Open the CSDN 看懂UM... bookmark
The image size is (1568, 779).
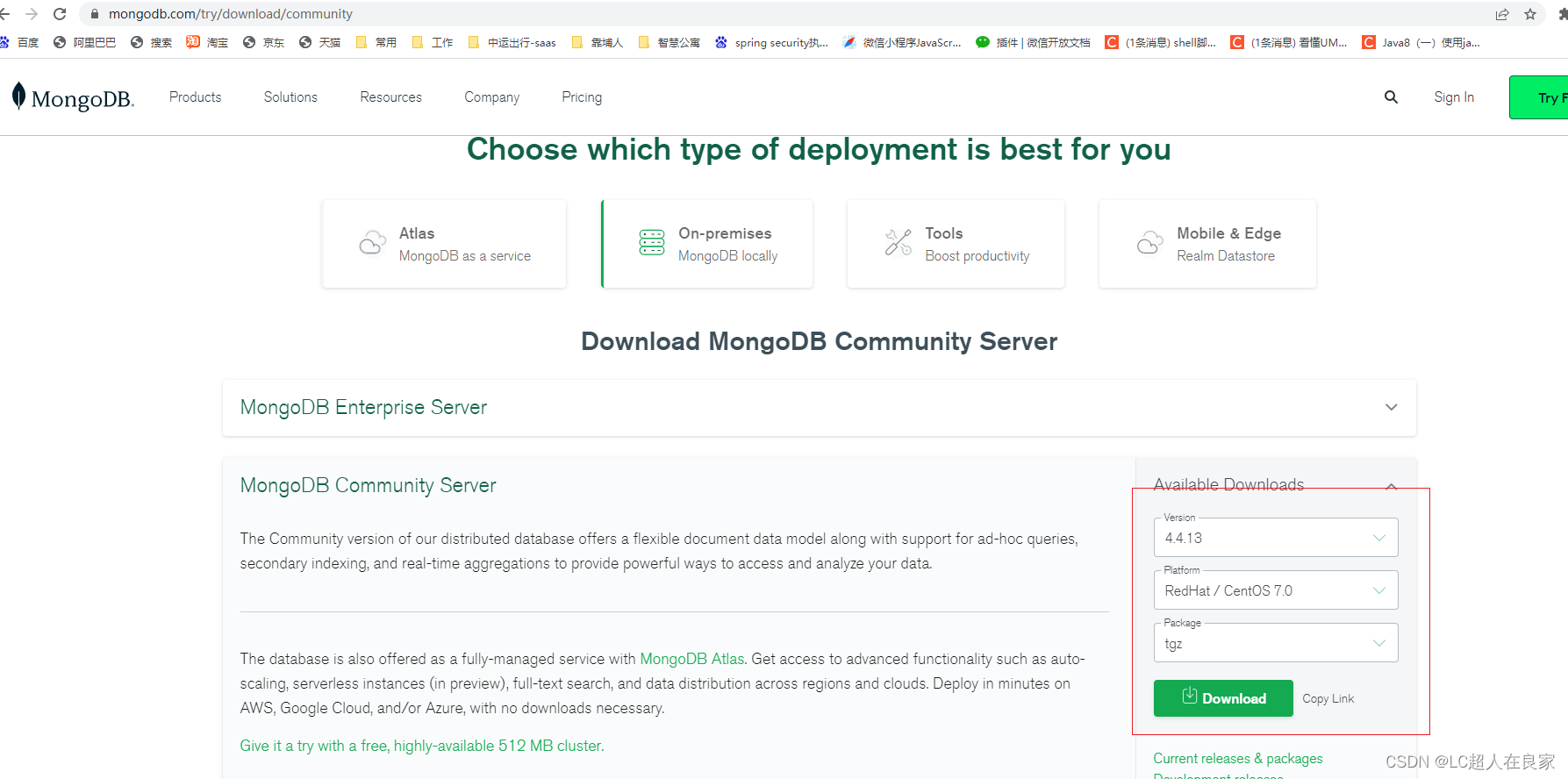coord(1289,42)
